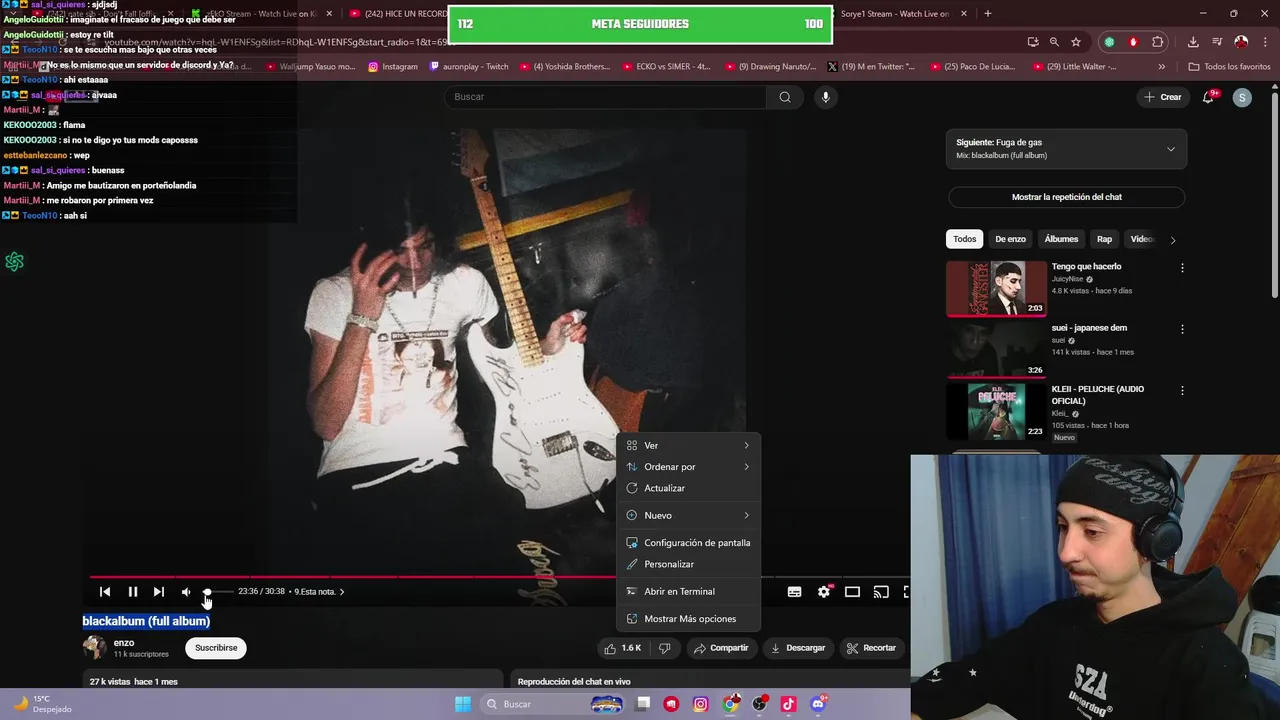Image resolution: width=1280 pixels, height=720 pixels.
Task: Pause the video with the pause button
Action: pyautogui.click(x=132, y=592)
